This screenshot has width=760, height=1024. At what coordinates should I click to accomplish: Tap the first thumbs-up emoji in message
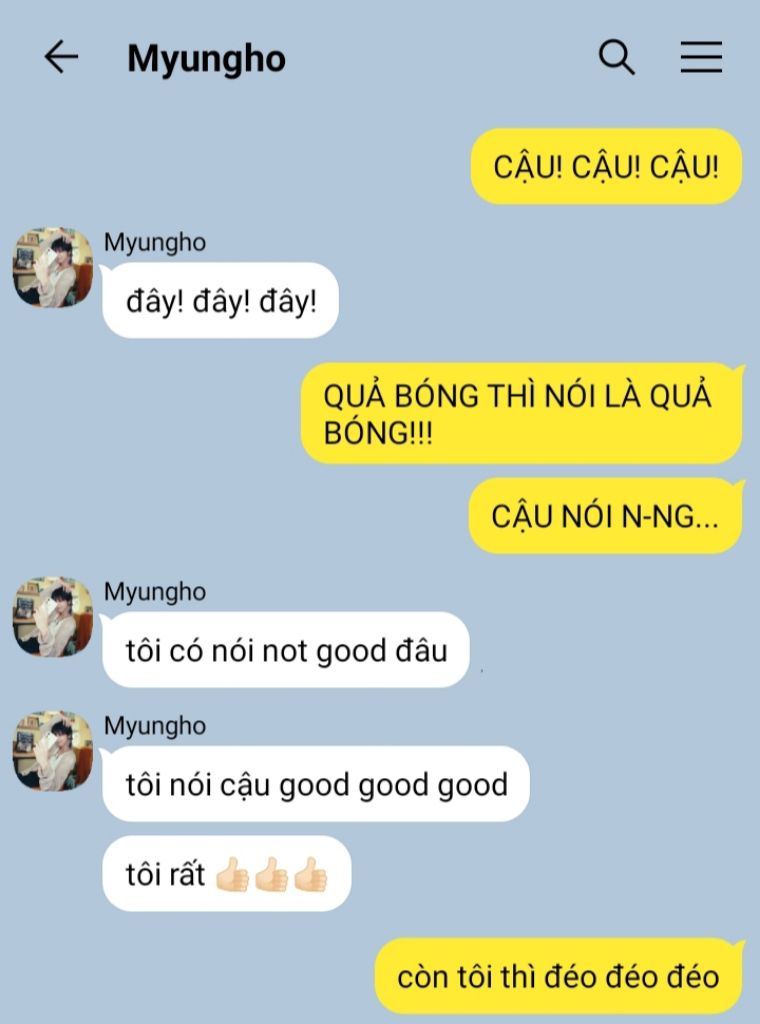(232, 874)
